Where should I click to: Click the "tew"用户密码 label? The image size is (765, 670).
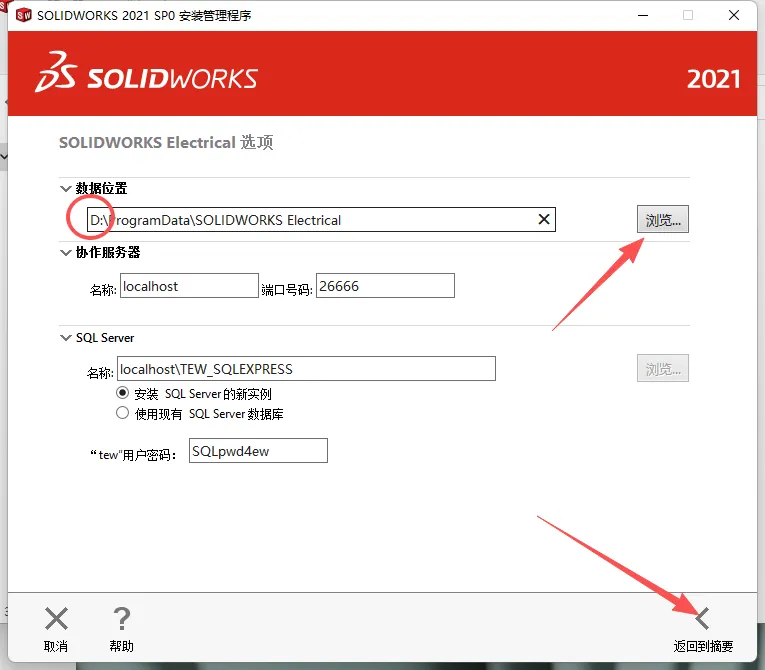pyautogui.click(x=133, y=455)
